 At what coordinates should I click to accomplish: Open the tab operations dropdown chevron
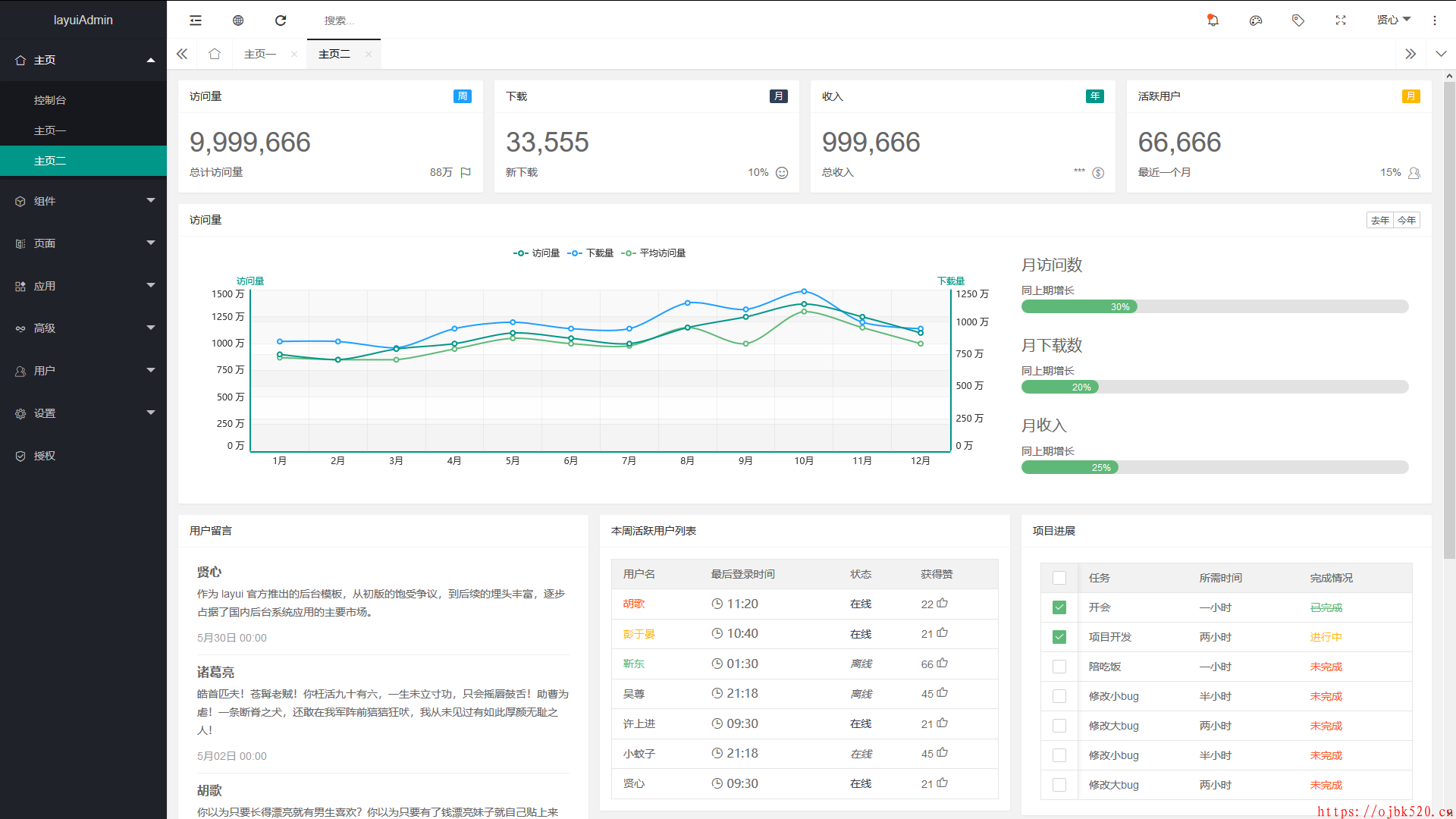pyautogui.click(x=1441, y=54)
